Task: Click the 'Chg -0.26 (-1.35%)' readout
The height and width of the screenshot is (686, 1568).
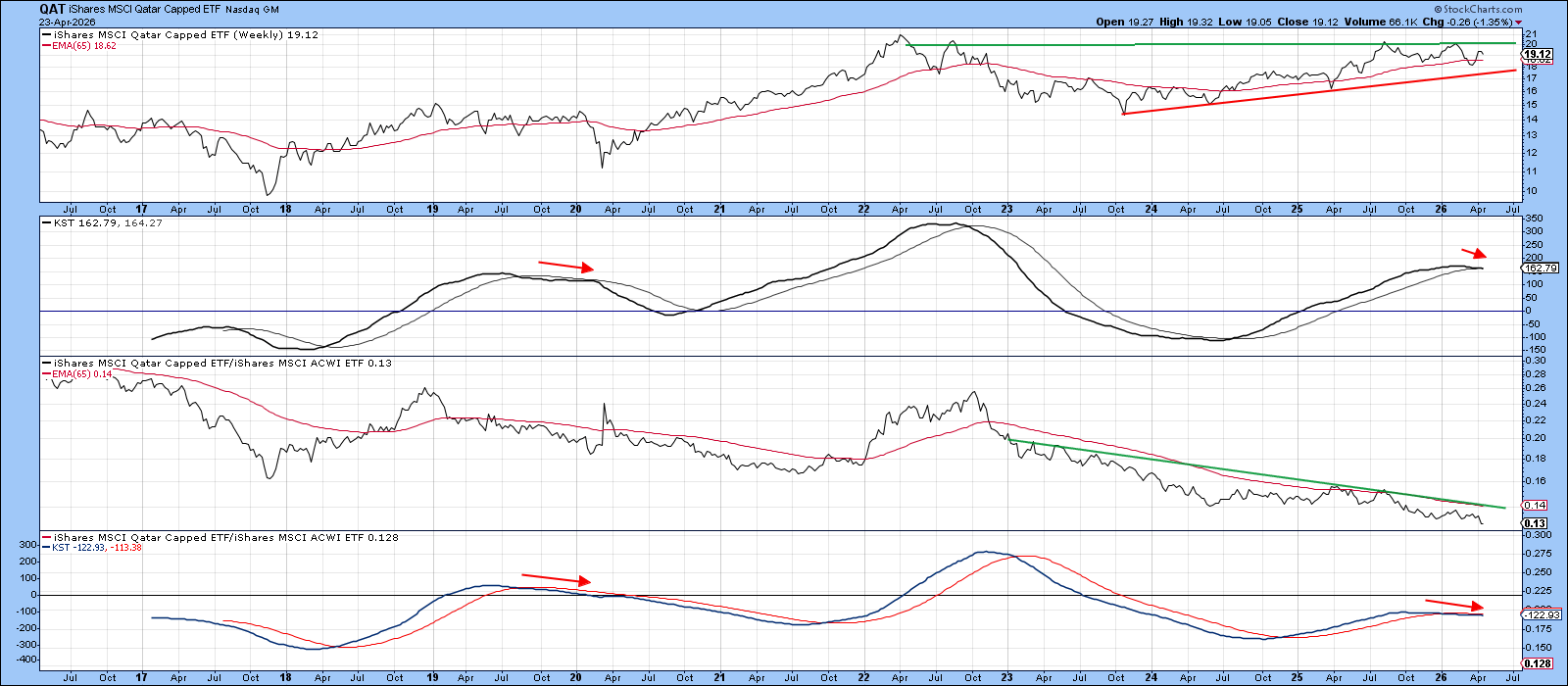Action: coord(1469,22)
